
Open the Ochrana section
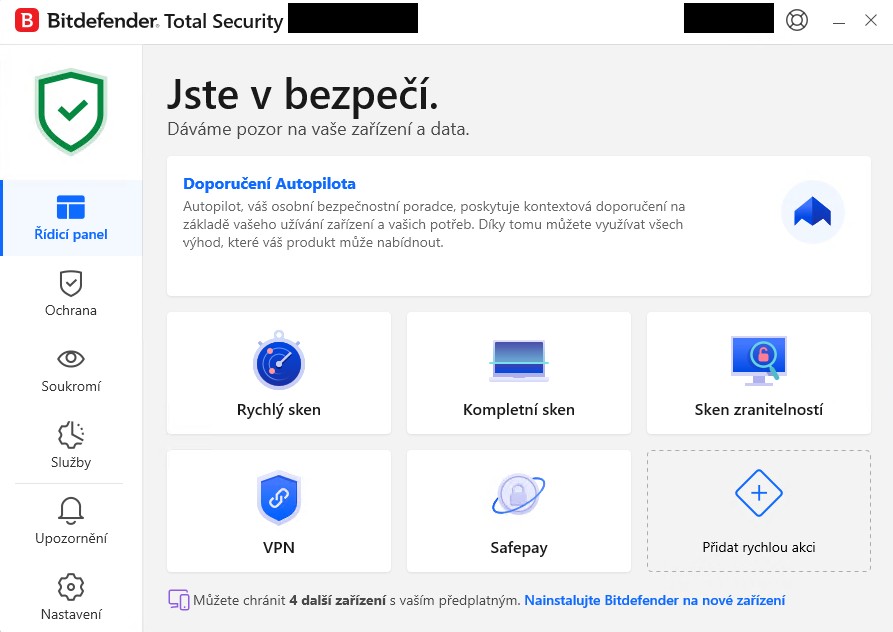(71, 294)
